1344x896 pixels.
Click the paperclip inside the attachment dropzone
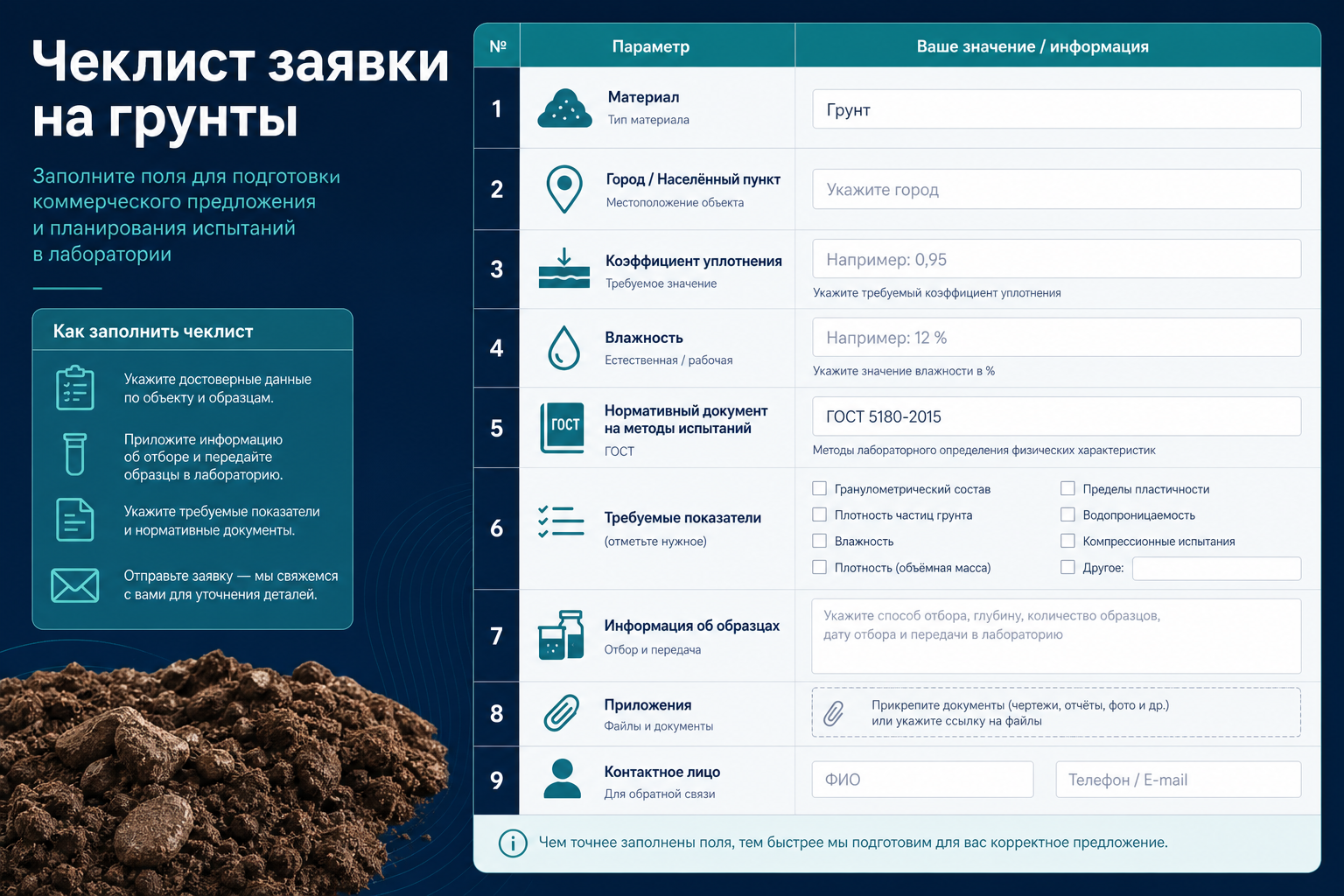834,713
